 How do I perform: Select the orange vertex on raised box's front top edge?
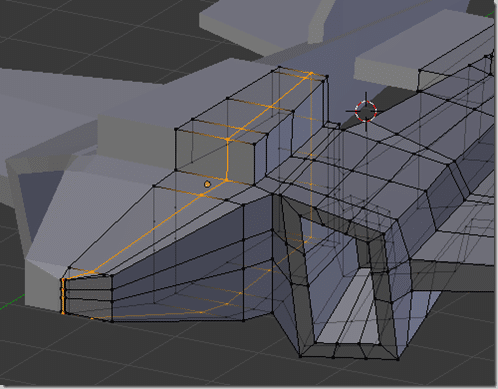tap(228, 139)
